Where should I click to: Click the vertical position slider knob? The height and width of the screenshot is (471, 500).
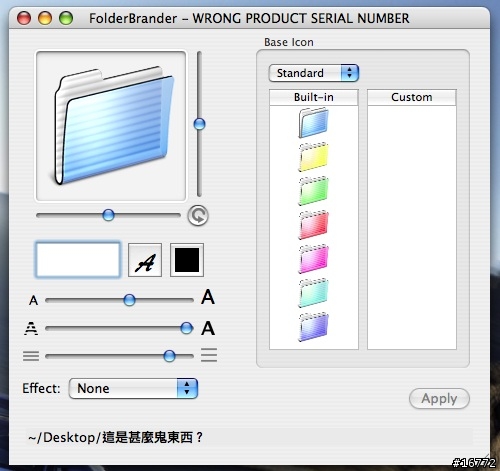[199, 124]
